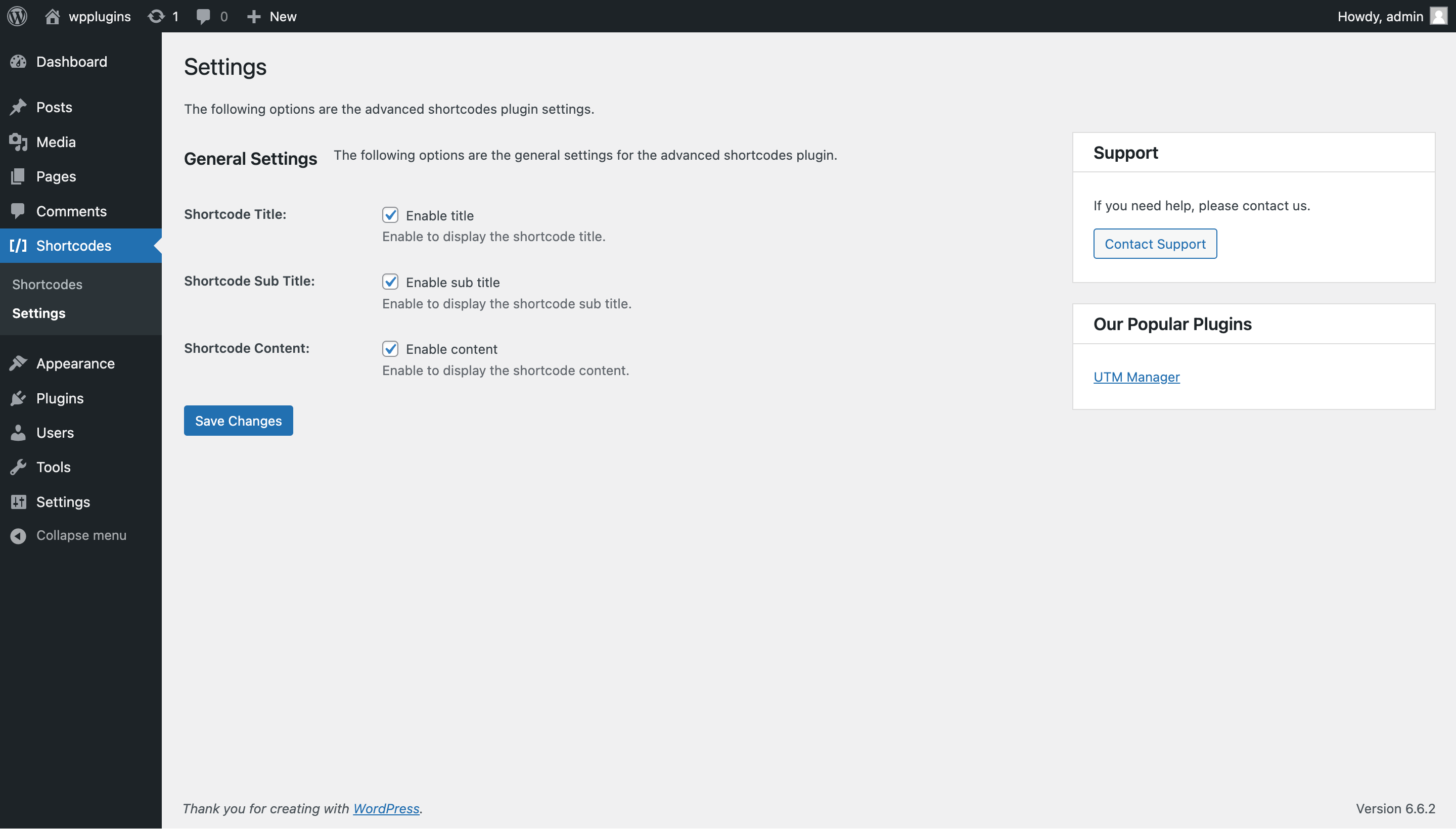1456x829 pixels.
Task: Open the updates icon in admin bar
Action: 156,16
